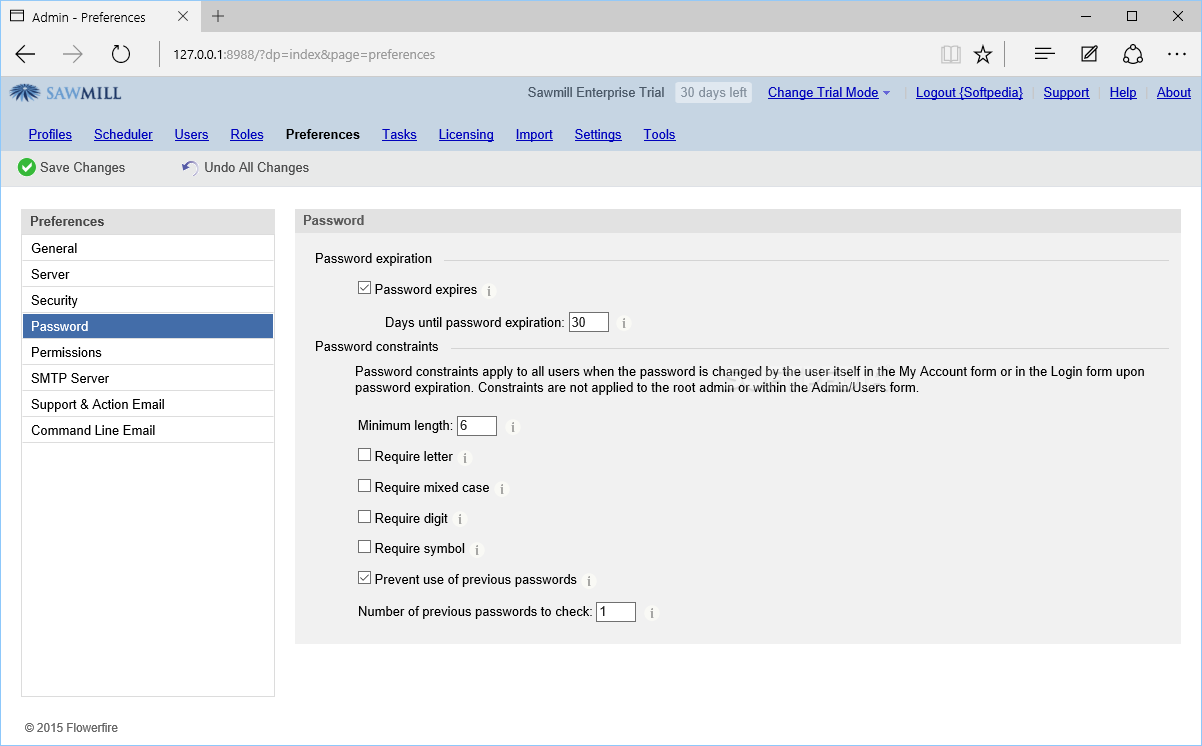Toggle Prevent use of previous passwords checkbox

point(364,578)
